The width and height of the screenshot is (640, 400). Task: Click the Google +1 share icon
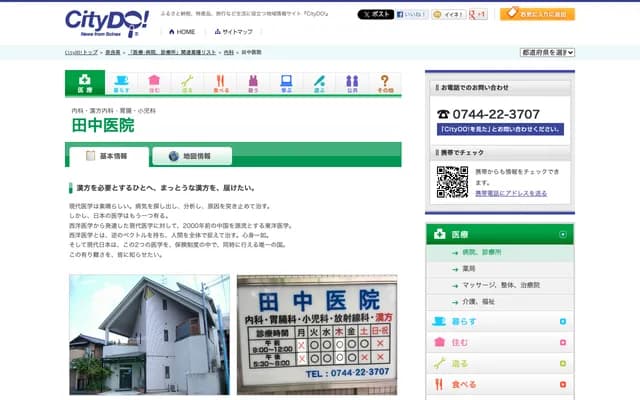(x=479, y=15)
